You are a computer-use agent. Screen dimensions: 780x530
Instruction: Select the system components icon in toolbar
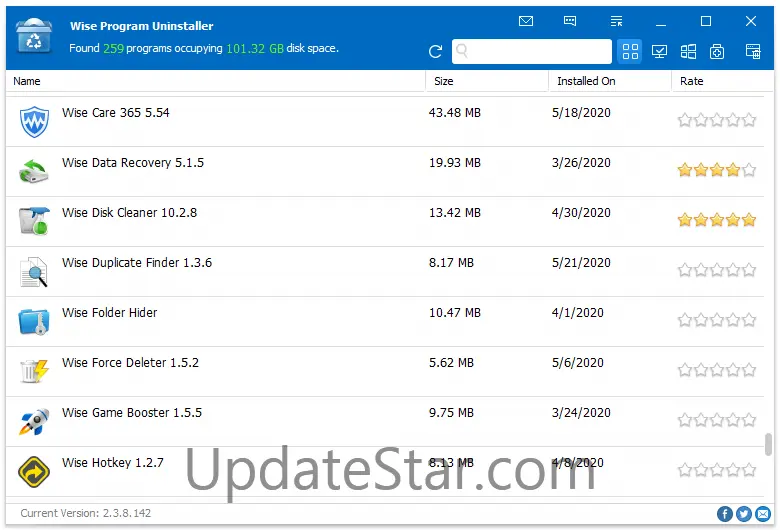717,51
